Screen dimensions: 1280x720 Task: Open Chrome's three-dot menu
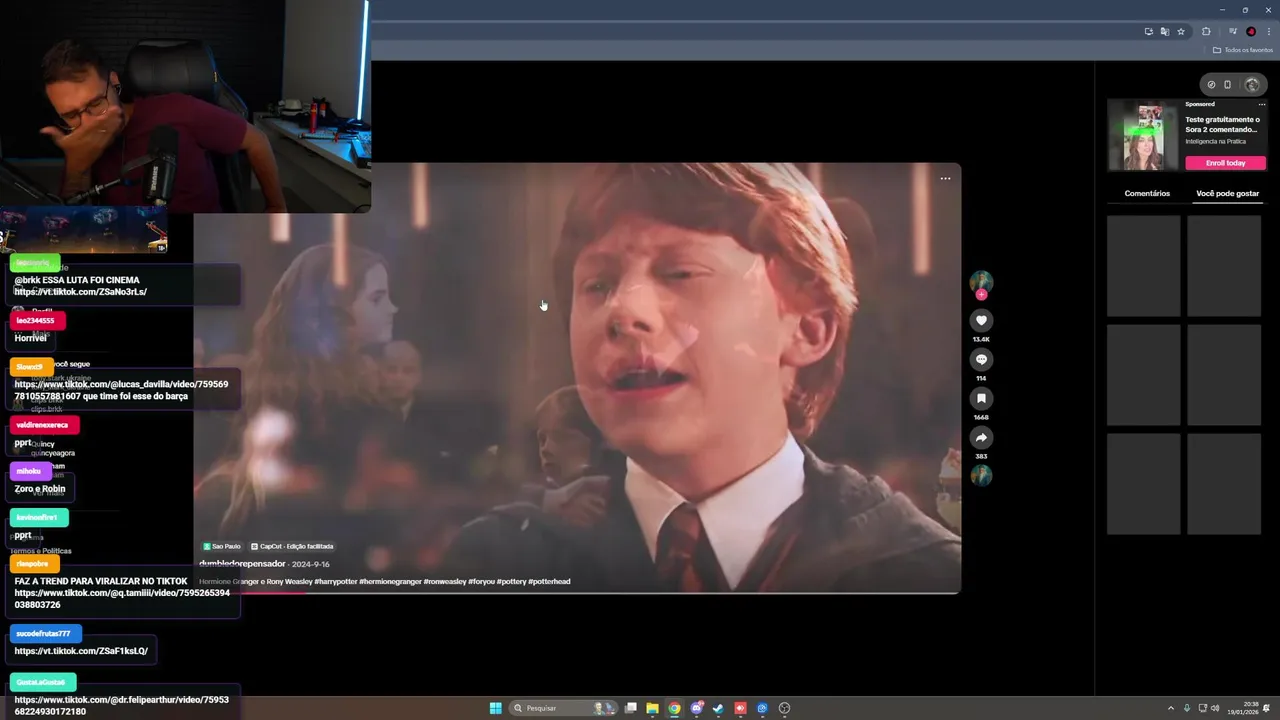(1268, 32)
